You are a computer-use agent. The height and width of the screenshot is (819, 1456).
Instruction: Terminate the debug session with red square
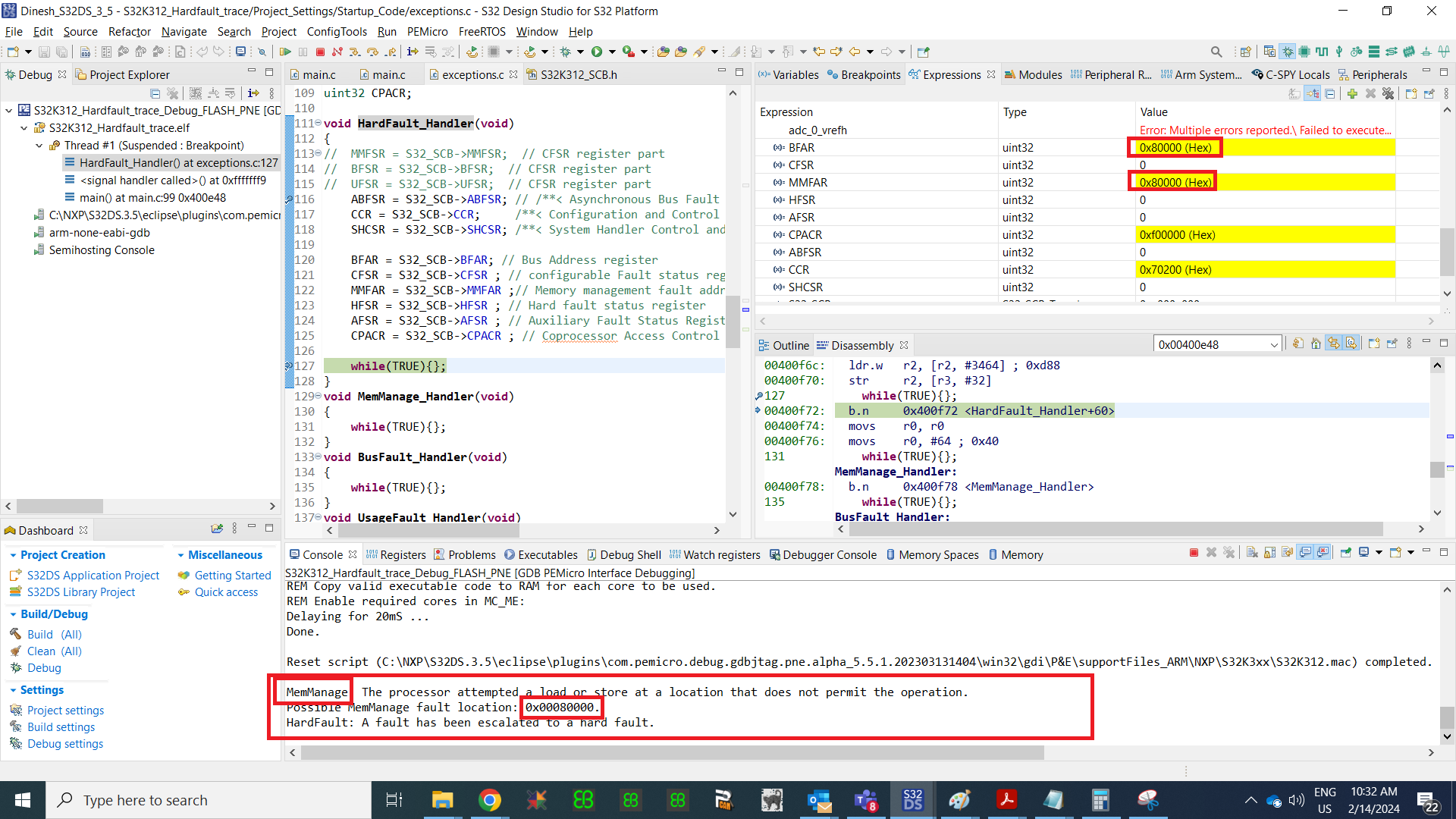[x=320, y=52]
